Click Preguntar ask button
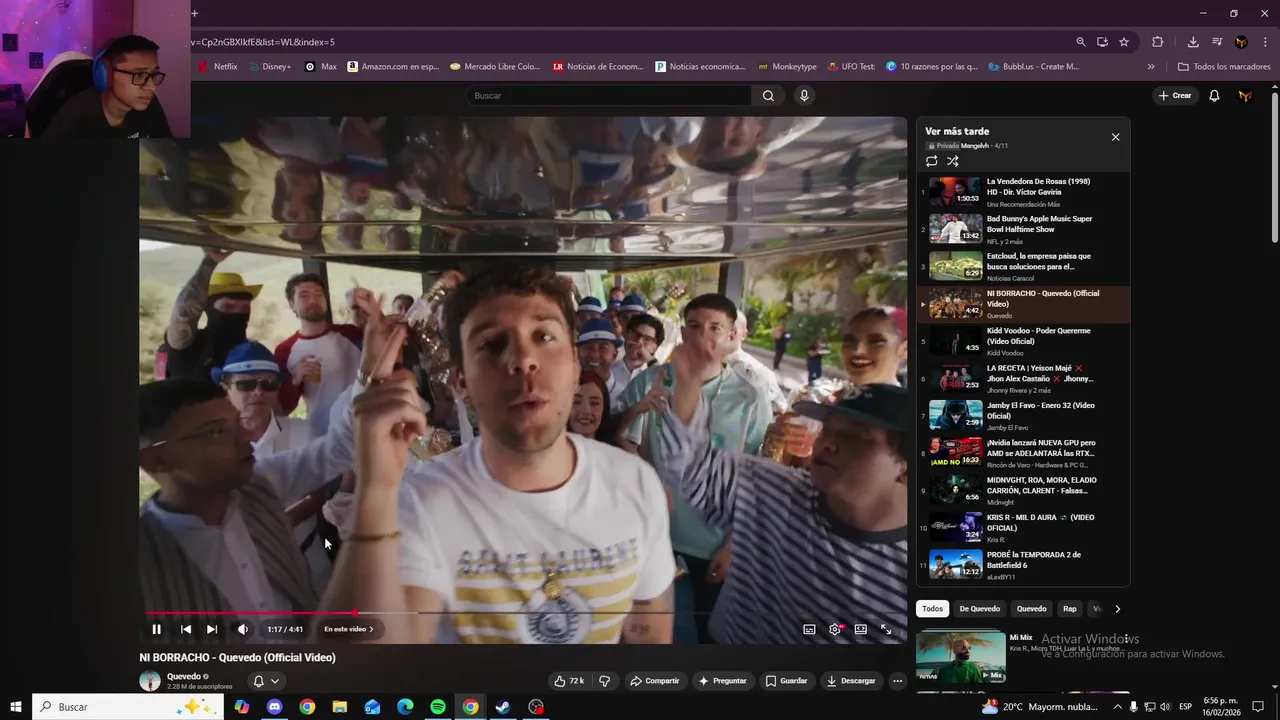 tap(723, 681)
